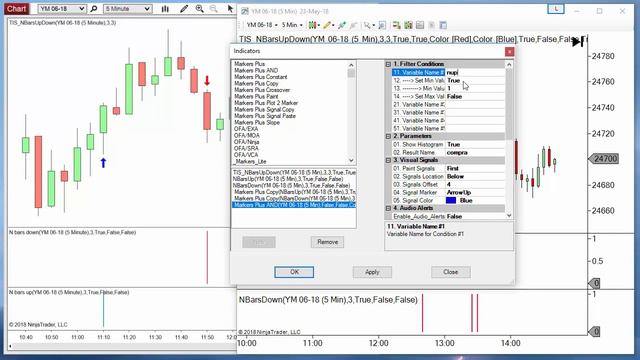Open the indicators icon in right toolbar
The image size is (640, 360).
pyautogui.click(x=408, y=25)
